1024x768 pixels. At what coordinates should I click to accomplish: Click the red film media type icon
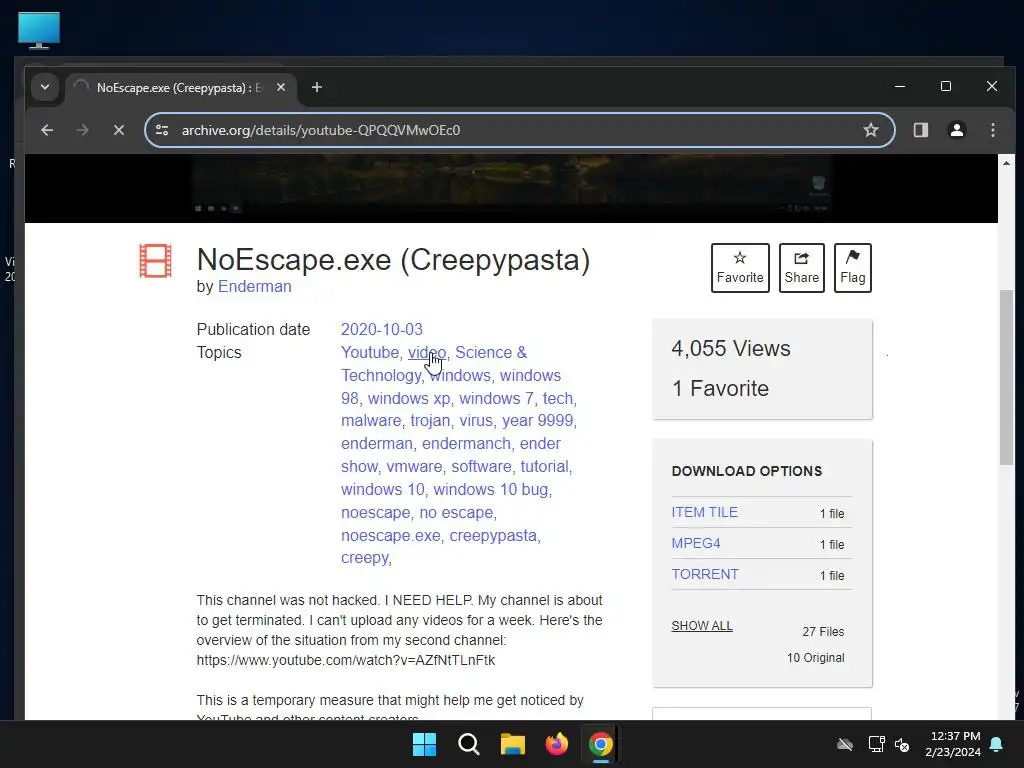(x=155, y=261)
